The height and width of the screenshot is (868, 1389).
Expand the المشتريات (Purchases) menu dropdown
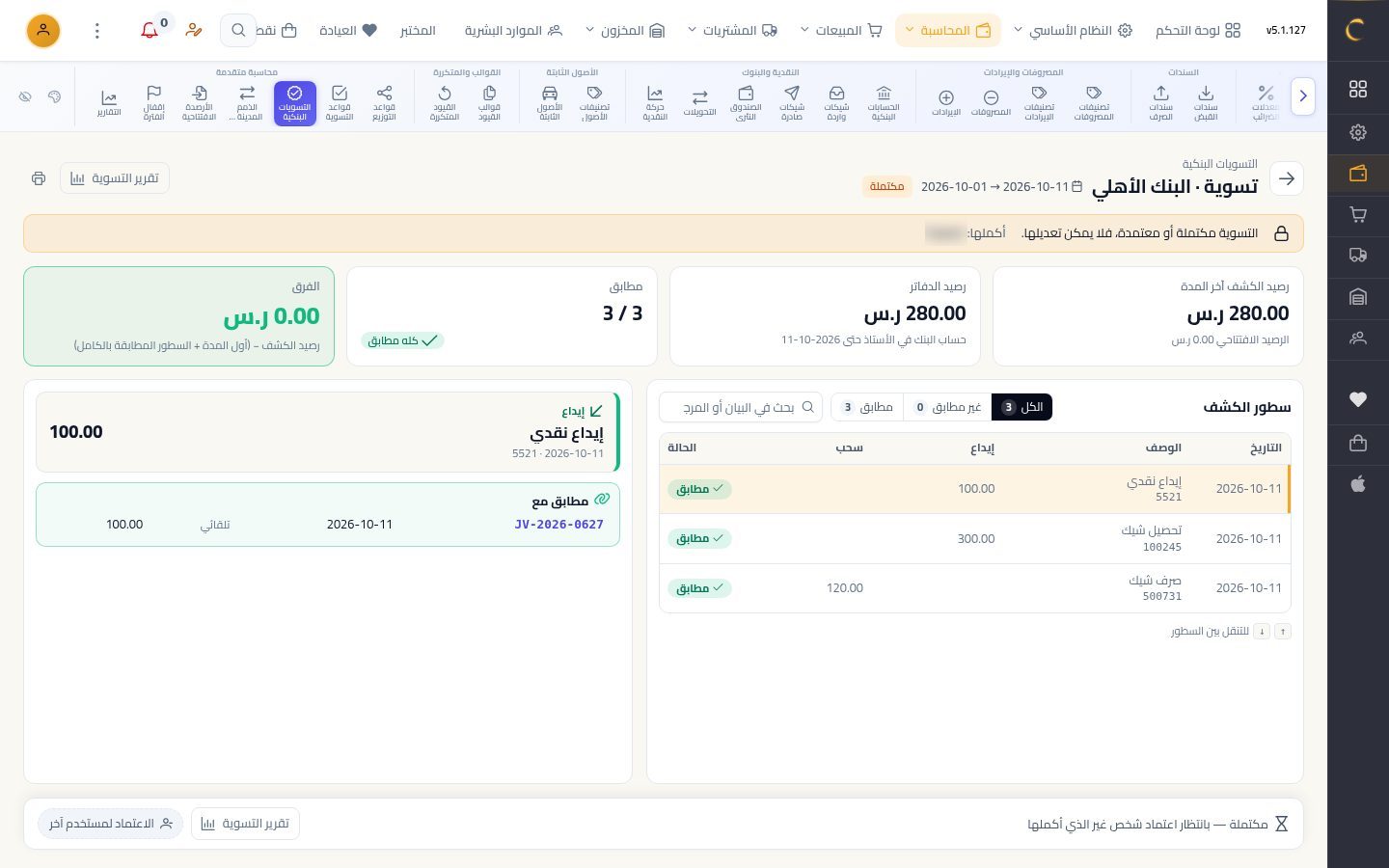tap(732, 31)
